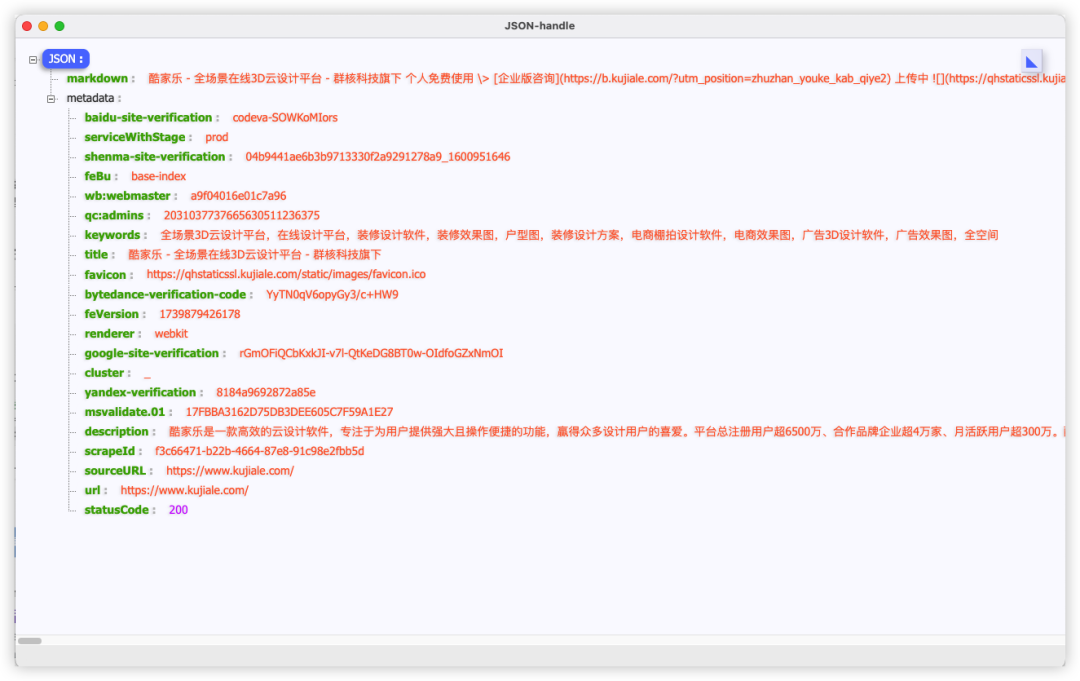The width and height of the screenshot is (1080, 681).
Task: Close the JSON-handle window
Action: pos(27,26)
